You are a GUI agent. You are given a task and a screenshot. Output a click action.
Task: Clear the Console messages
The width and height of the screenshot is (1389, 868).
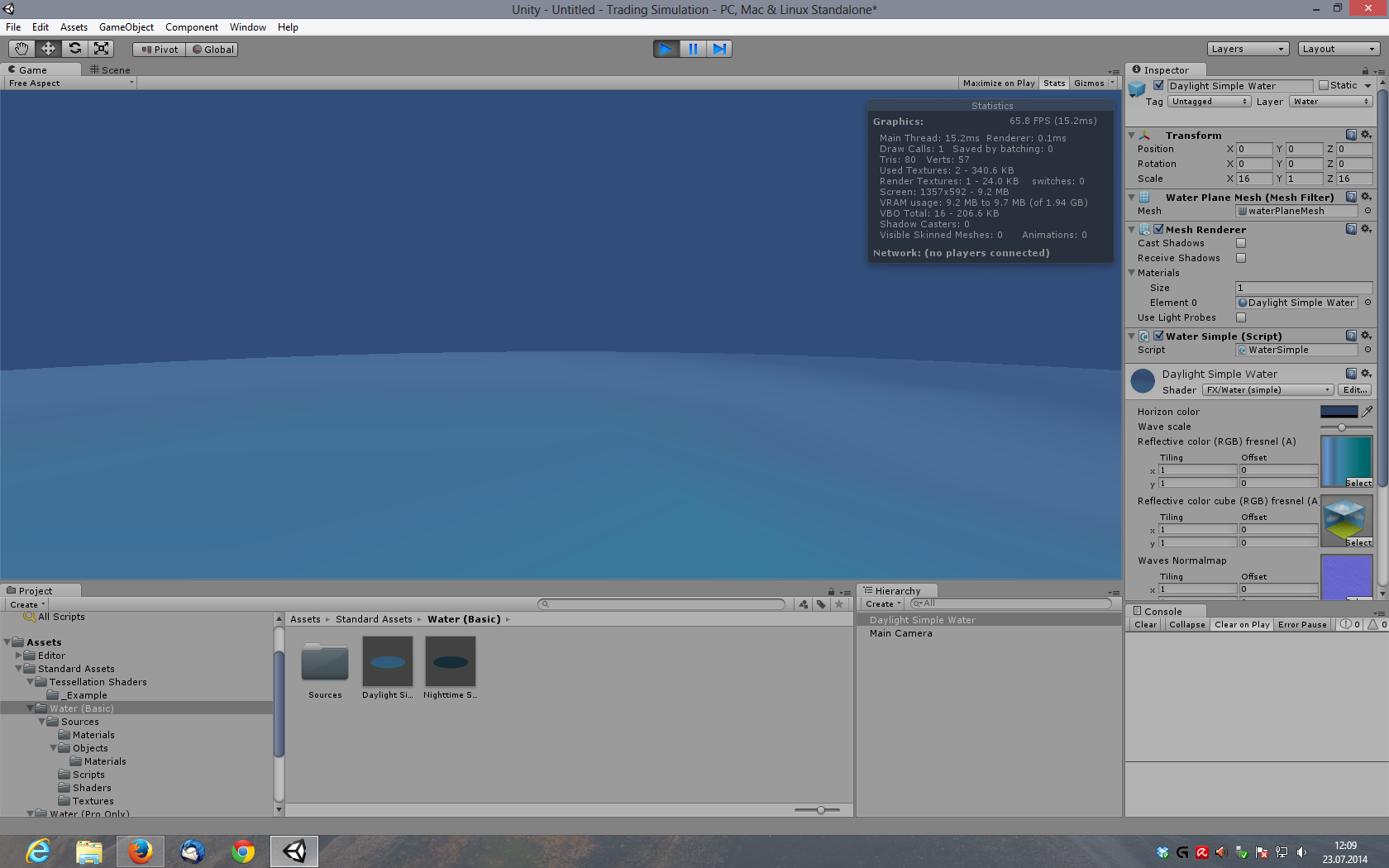tap(1144, 624)
